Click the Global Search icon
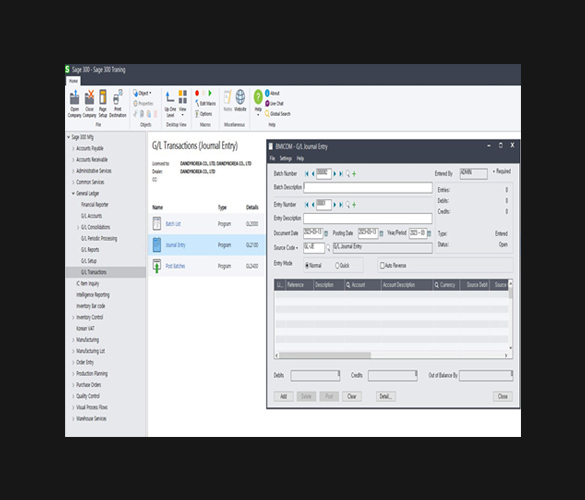The width and height of the screenshot is (585, 500). 267,114
